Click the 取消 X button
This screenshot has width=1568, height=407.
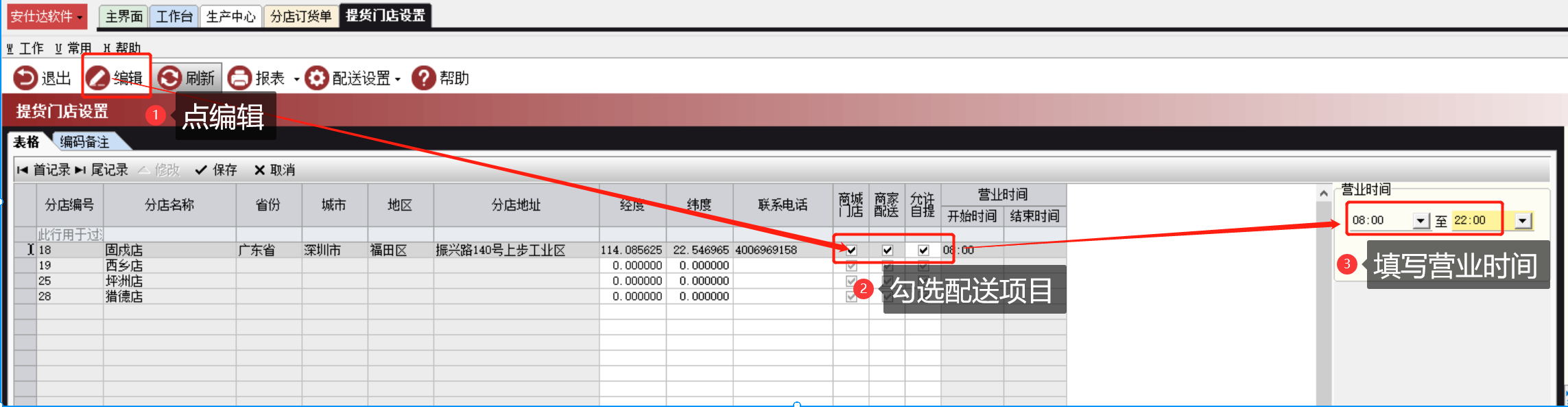274,170
